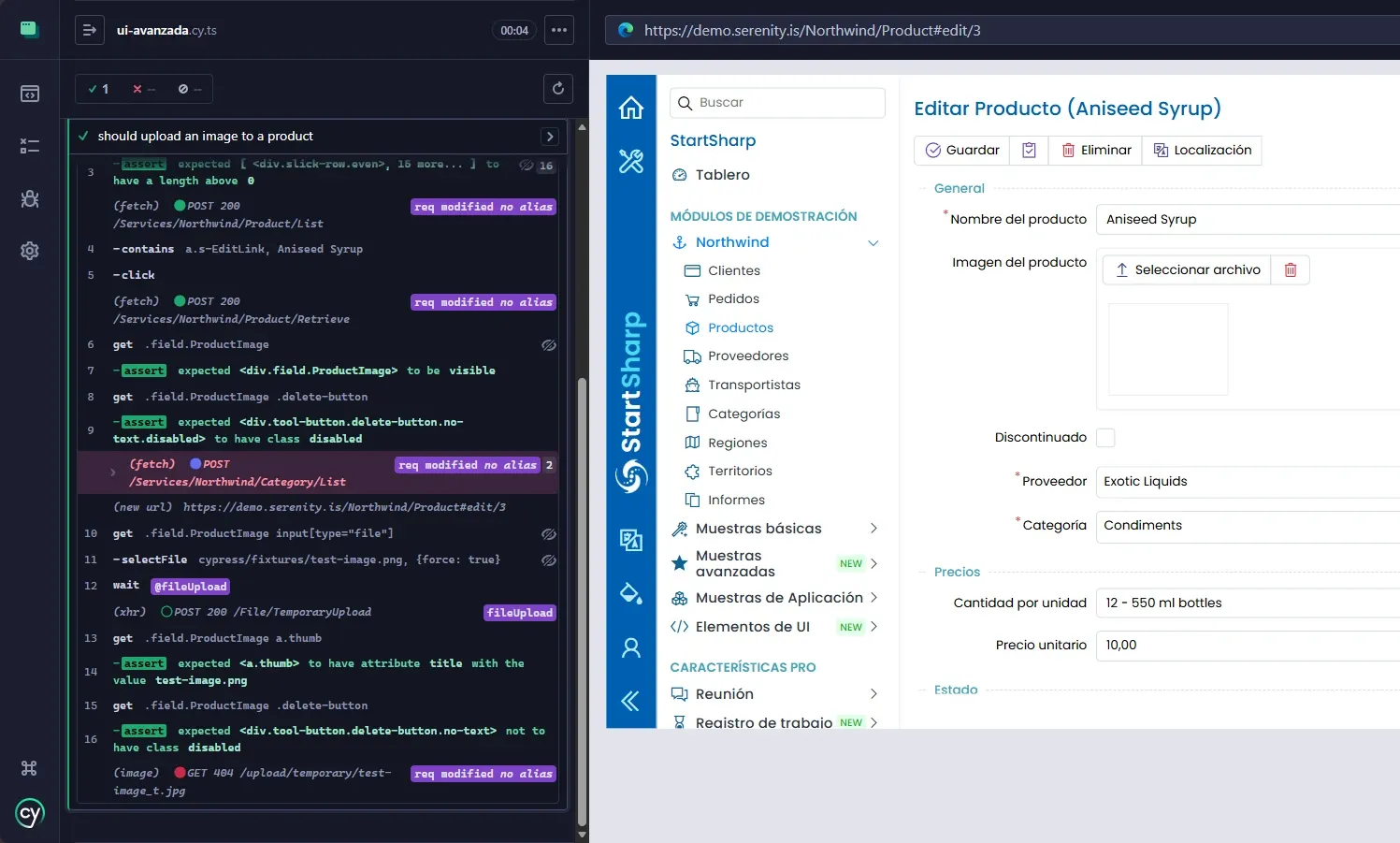Click the Precio unitario field

pos(1248,646)
